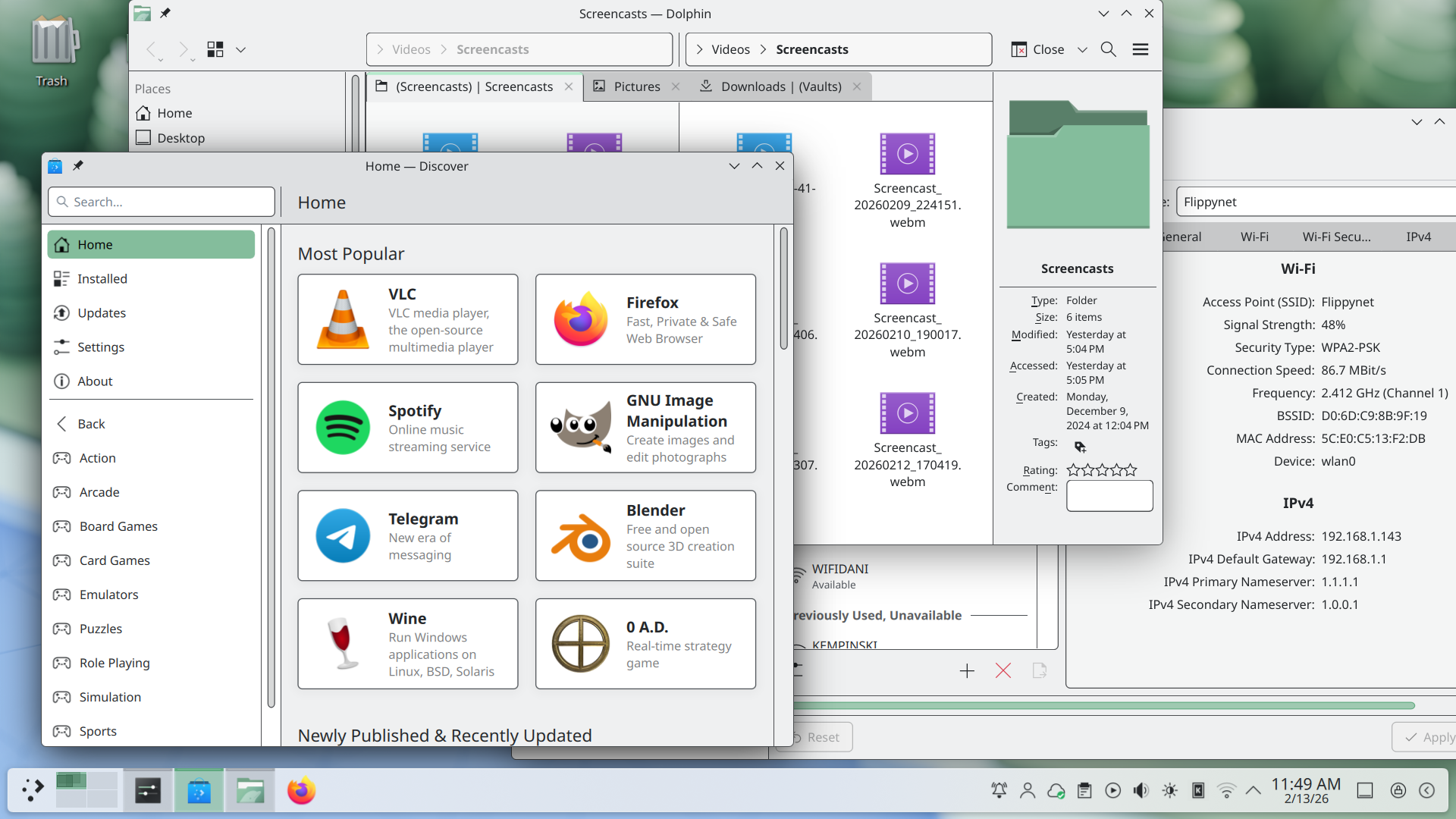Open dropdown next to Close split button
This screenshot has width=1456, height=819.
click(x=1082, y=49)
